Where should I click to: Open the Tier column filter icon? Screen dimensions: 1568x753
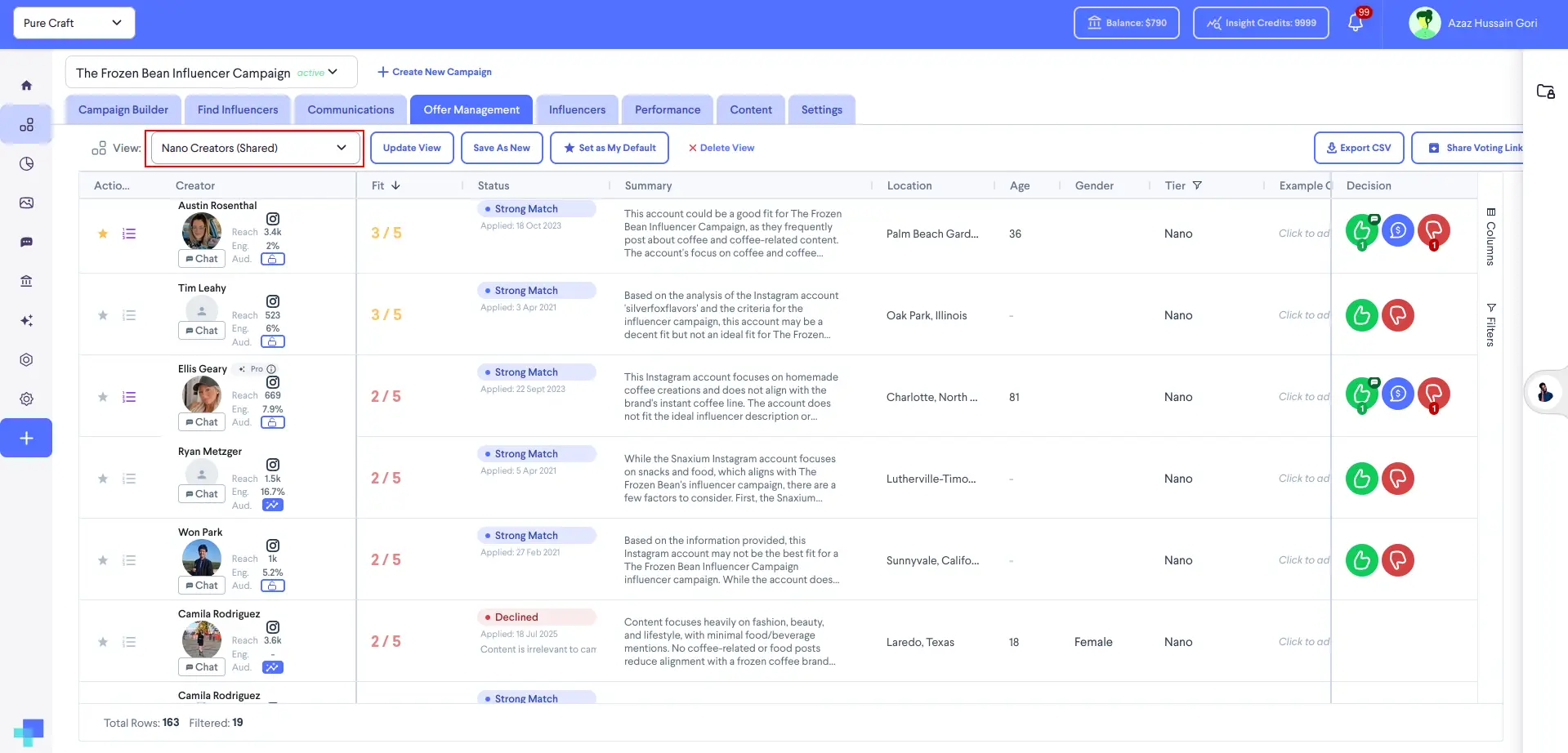pyautogui.click(x=1197, y=185)
